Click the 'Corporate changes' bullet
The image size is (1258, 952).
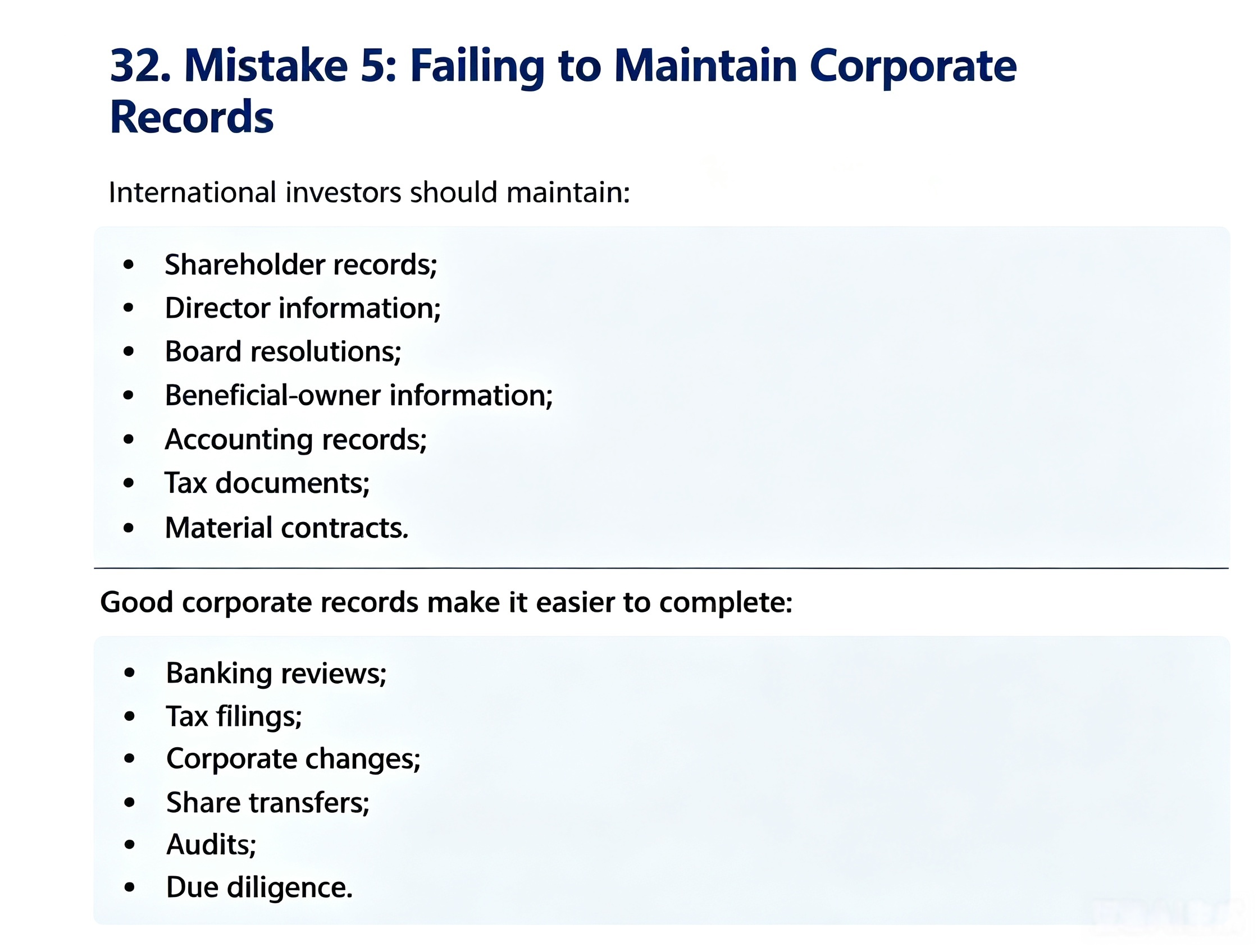[293, 759]
